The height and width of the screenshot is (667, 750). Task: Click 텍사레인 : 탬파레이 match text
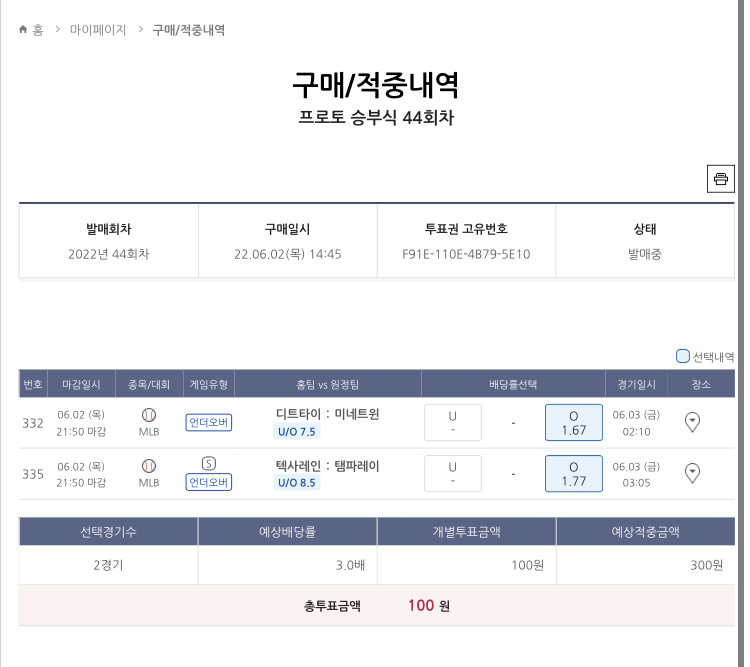pos(328,465)
